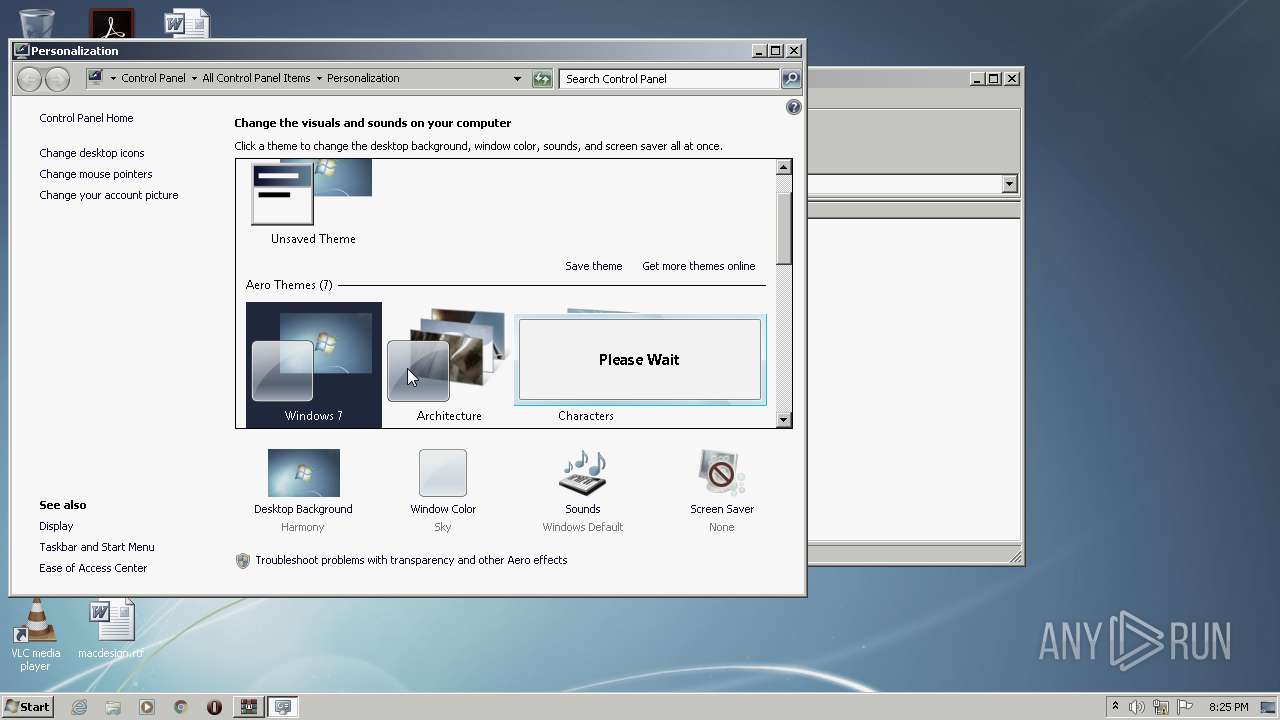Viewport: 1280px width, 720px height.
Task: Expand the Control Panel breadcrumb arrow
Action: 193,79
